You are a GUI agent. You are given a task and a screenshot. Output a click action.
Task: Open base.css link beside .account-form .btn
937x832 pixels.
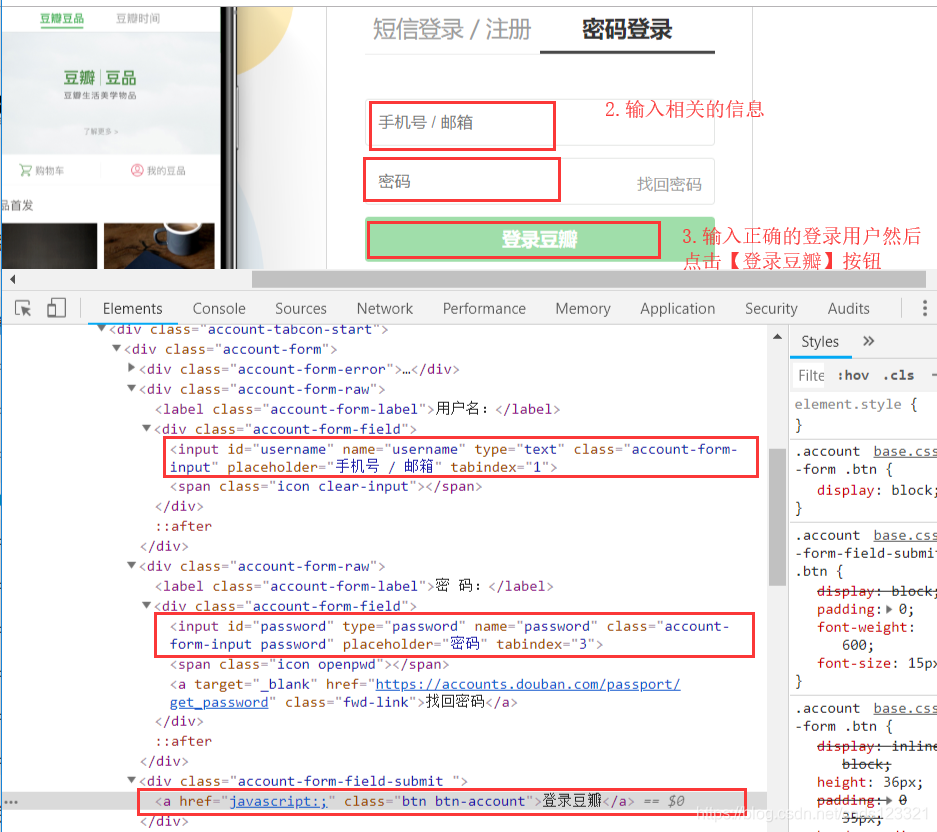pyautogui.click(x=905, y=451)
